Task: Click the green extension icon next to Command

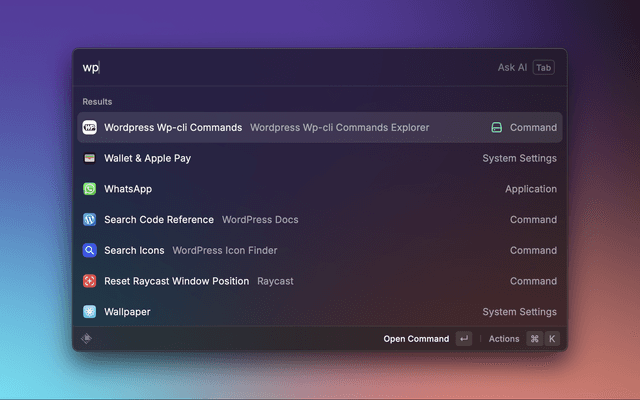Action: click(496, 127)
